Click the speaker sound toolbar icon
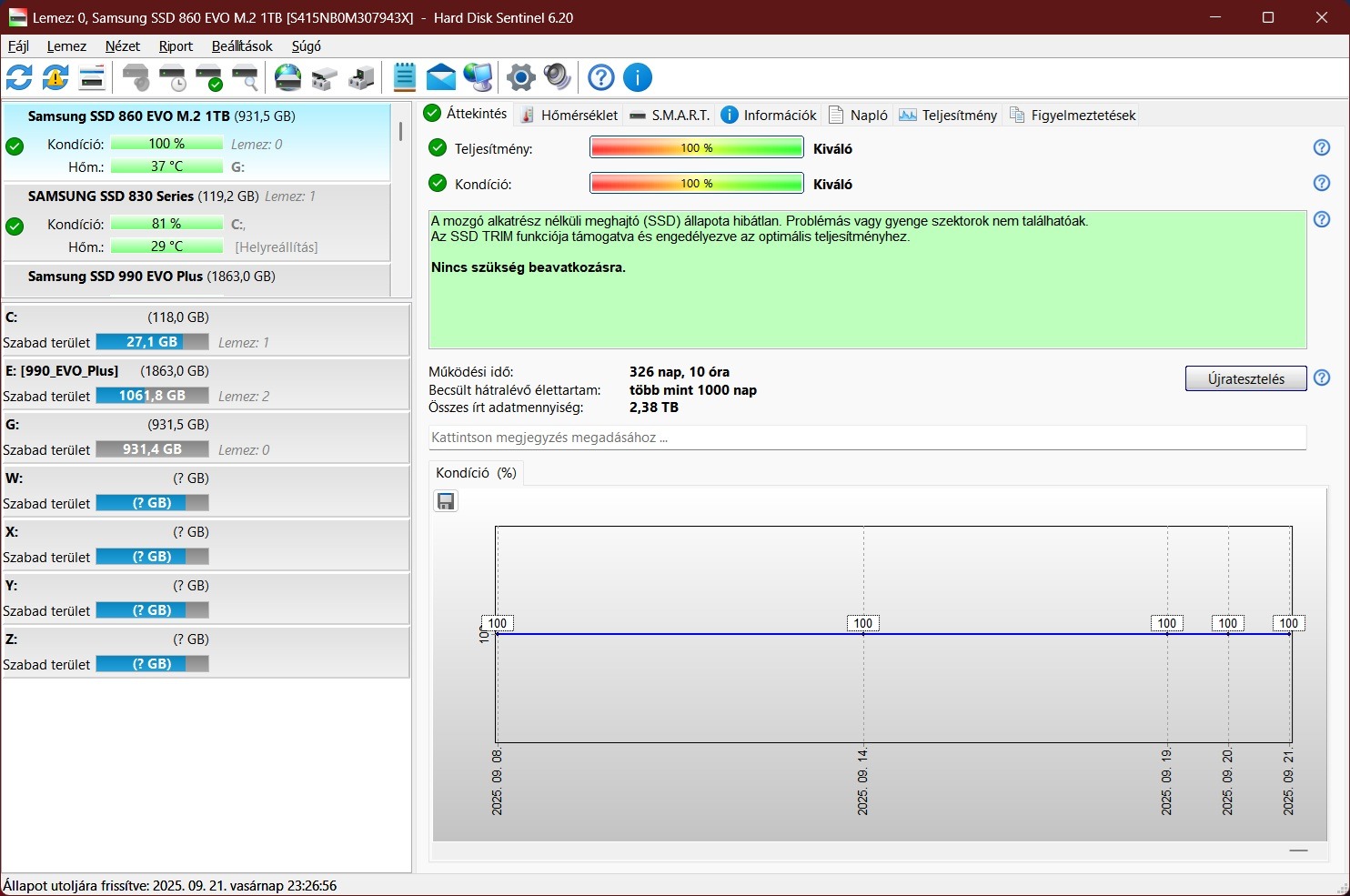The height and width of the screenshot is (896, 1350). (x=557, y=78)
